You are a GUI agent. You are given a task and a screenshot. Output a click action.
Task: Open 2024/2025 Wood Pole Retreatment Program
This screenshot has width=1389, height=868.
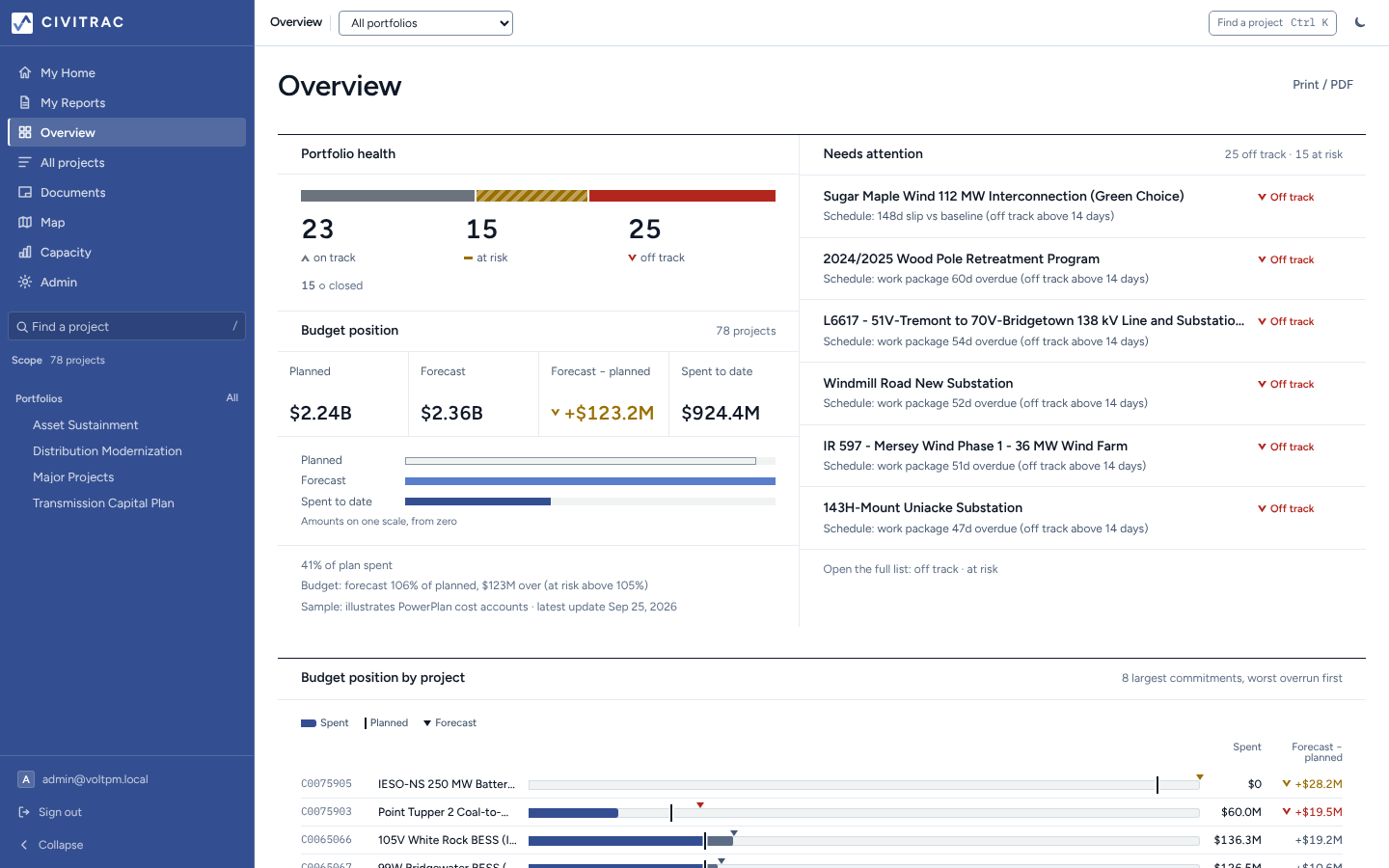click(x=961, y=258)
